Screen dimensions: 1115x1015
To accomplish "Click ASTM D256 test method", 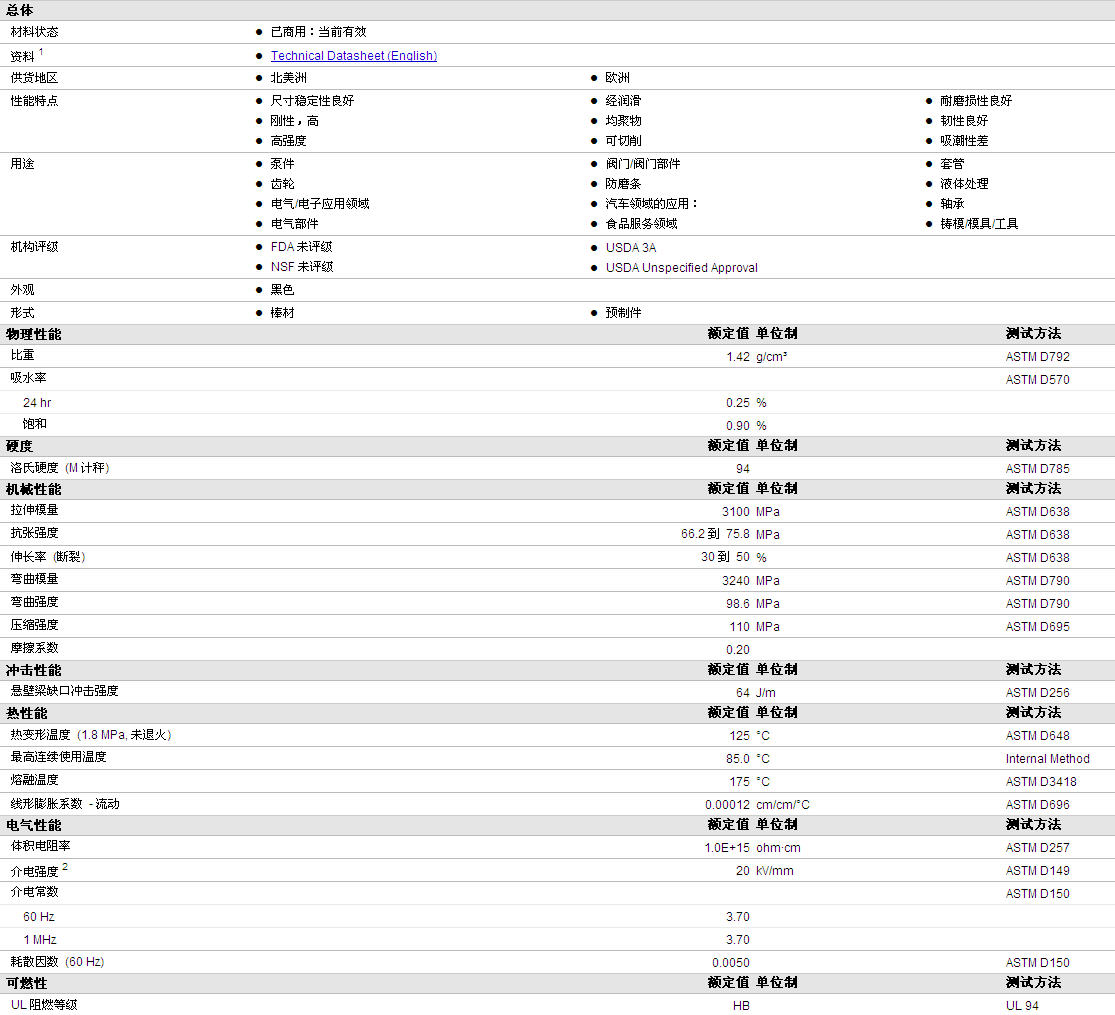I will click(1037, 693).
